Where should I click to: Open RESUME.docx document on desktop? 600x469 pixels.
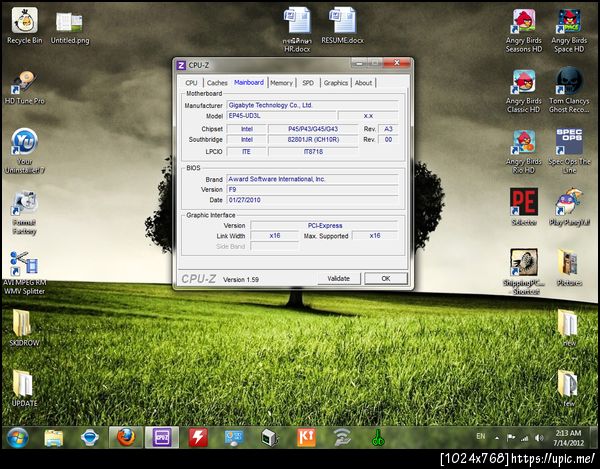[x=342, y=22]
